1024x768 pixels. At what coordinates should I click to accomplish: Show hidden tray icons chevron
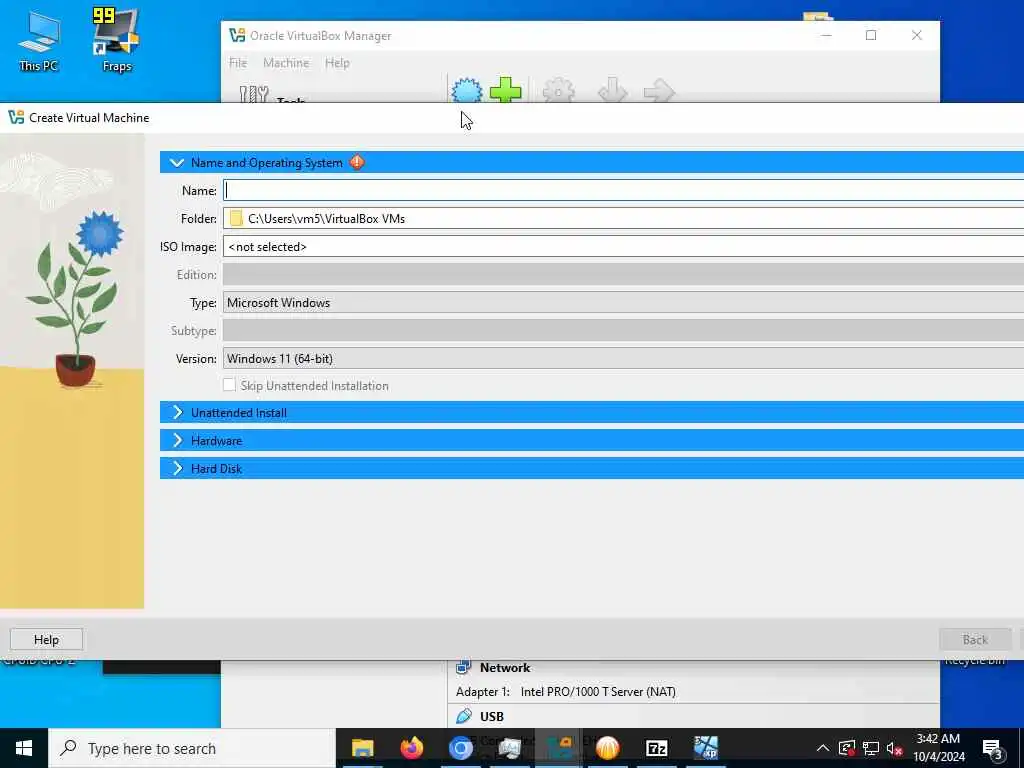823,748
